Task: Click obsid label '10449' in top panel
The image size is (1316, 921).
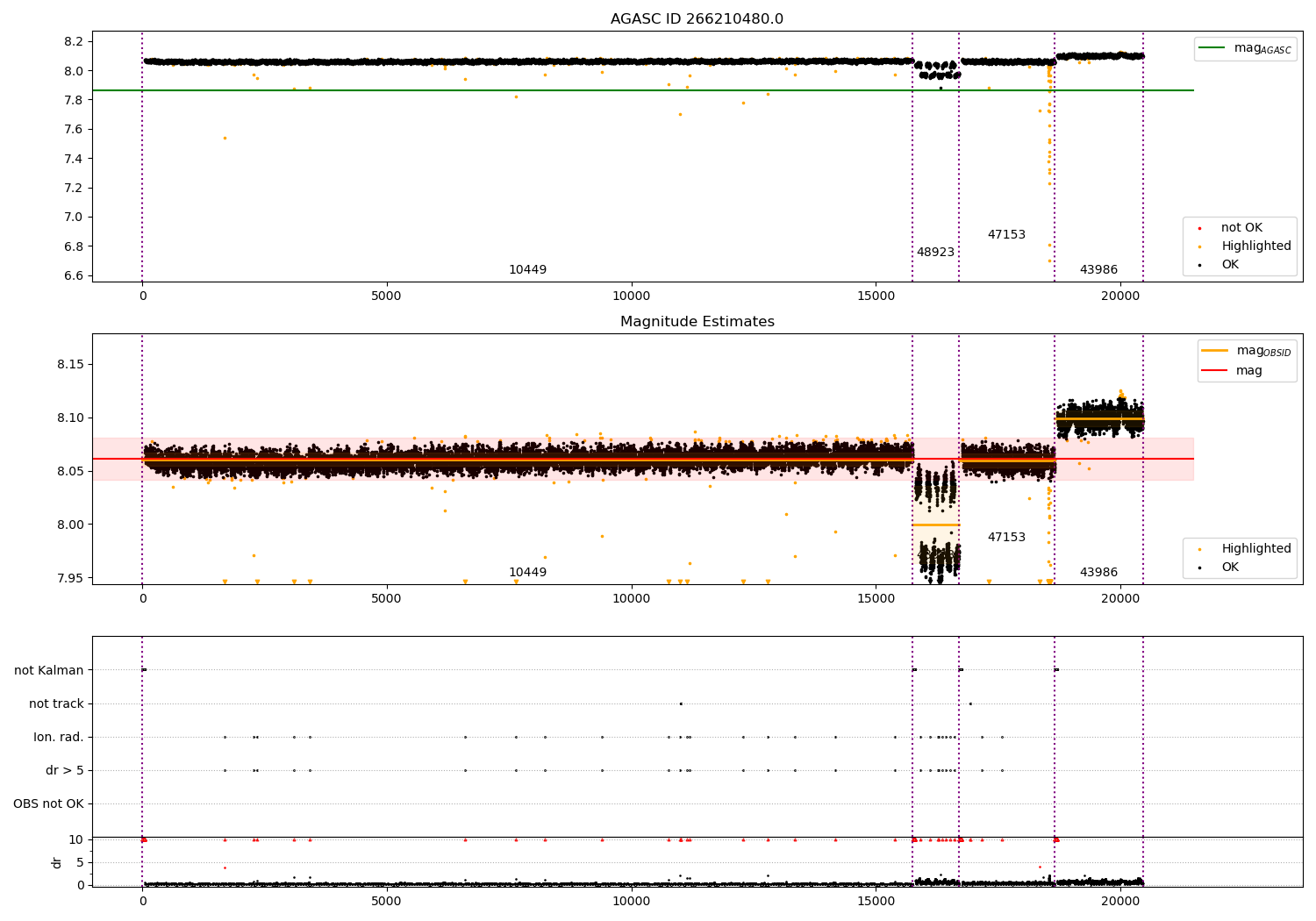Action: (x=527, y=270)
